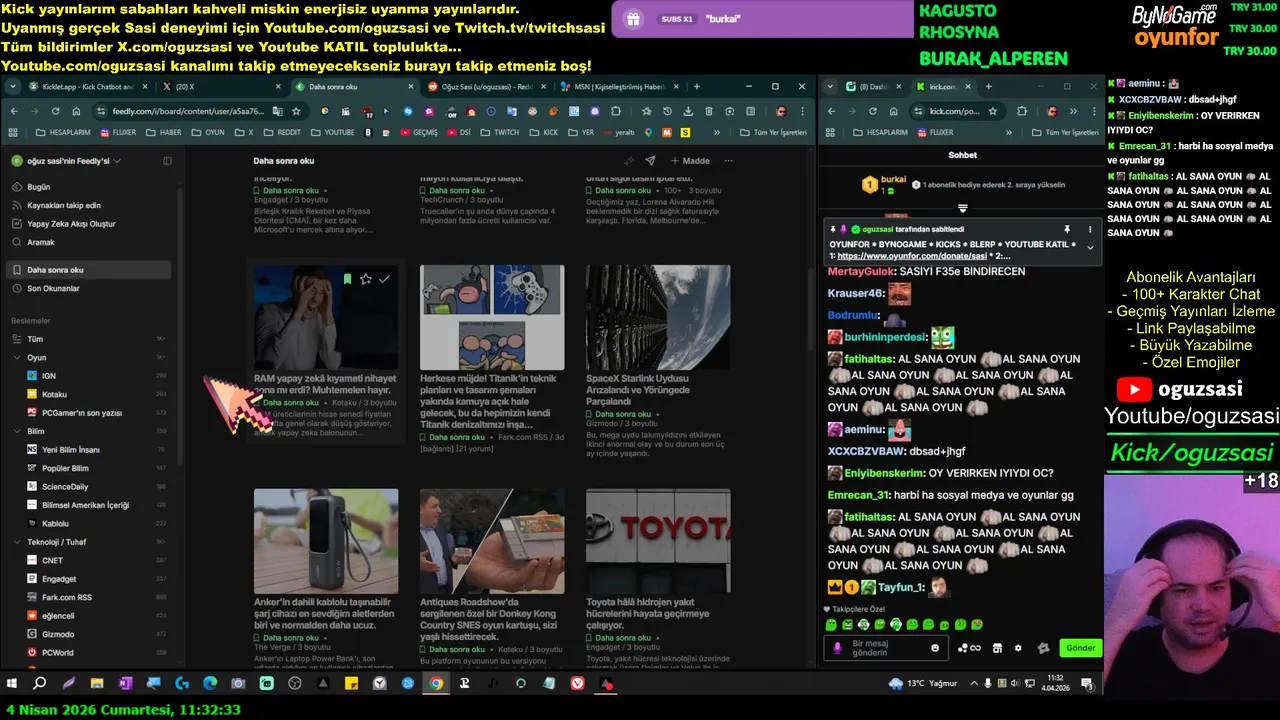Send the message with Gönder
This screenshot has height=720, width=1280.
click(1080, 648)
